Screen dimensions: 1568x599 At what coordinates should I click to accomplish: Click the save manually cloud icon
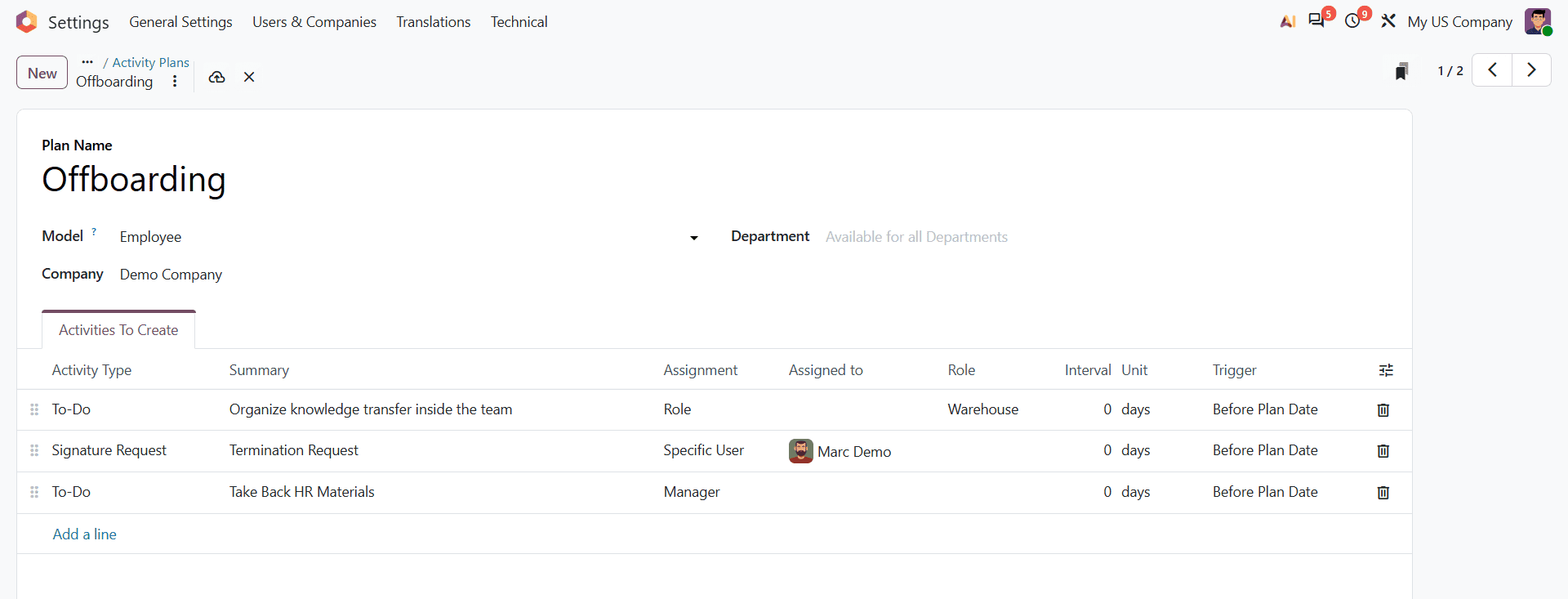click(x=216, y=77)
